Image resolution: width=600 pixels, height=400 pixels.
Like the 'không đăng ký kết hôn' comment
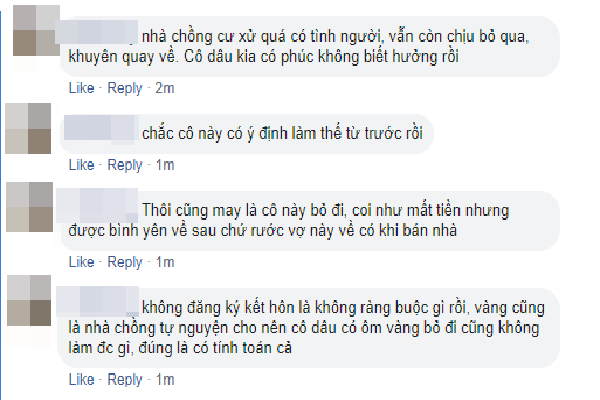(x=82, y=380)
